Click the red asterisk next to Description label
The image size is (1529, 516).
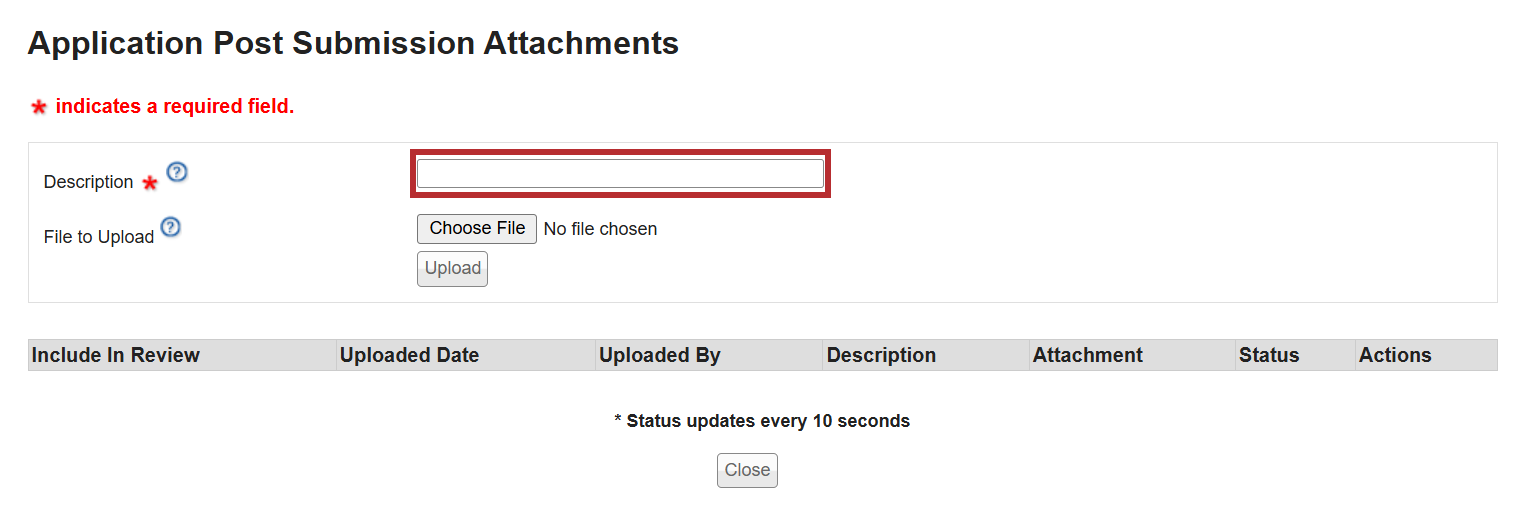pos(150,183)
